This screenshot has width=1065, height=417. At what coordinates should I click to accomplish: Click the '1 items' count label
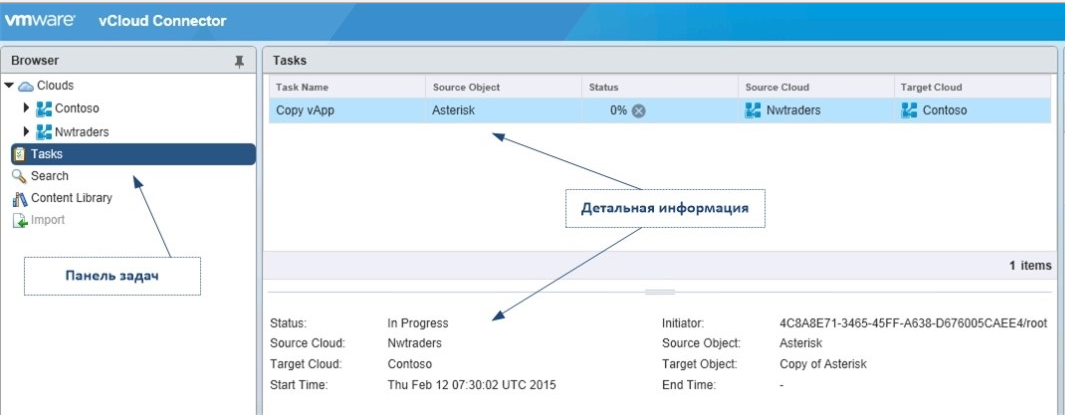[1030, 266]
